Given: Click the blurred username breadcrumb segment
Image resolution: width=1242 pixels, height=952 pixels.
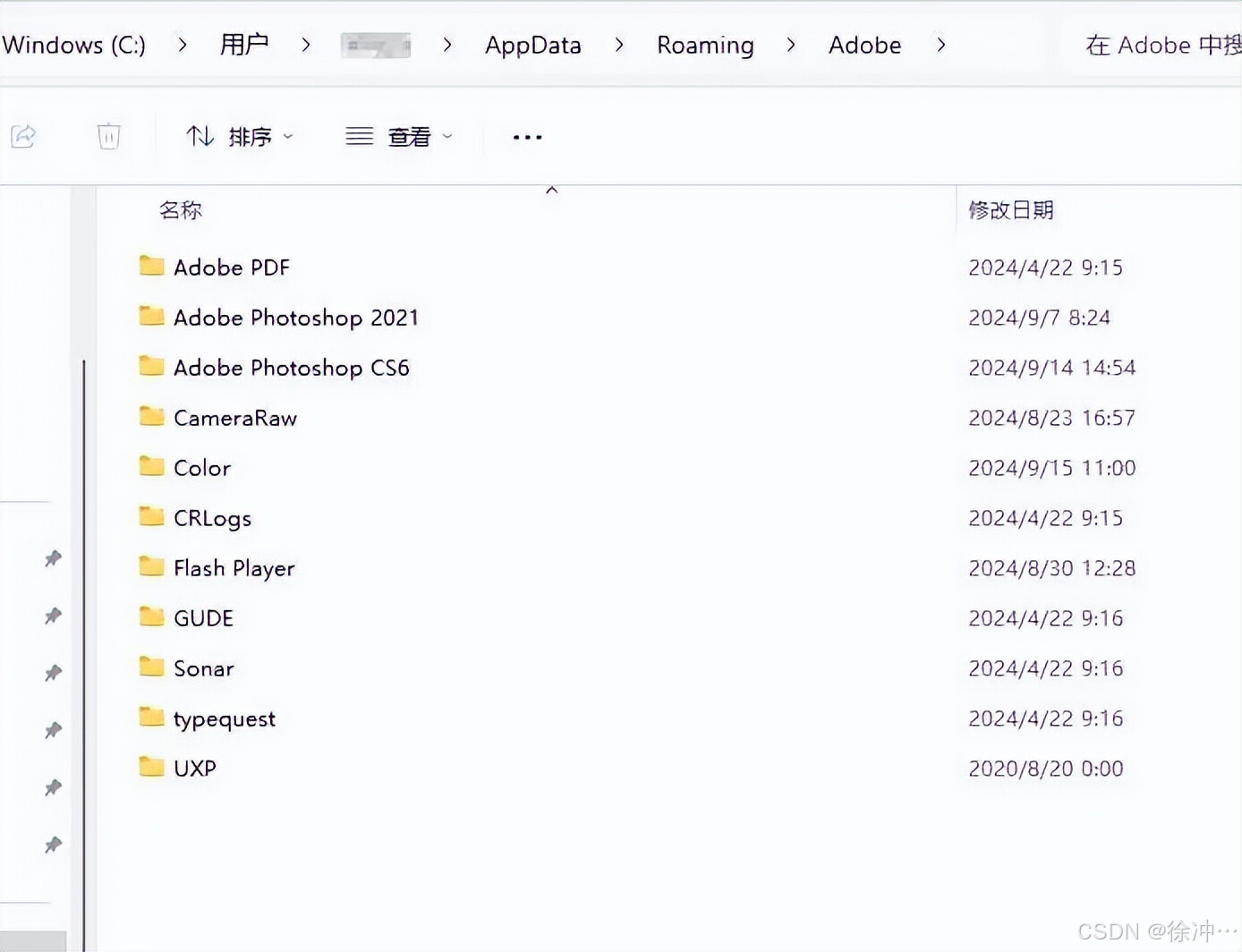Looking at the screenshot, I should coord(376,45).
